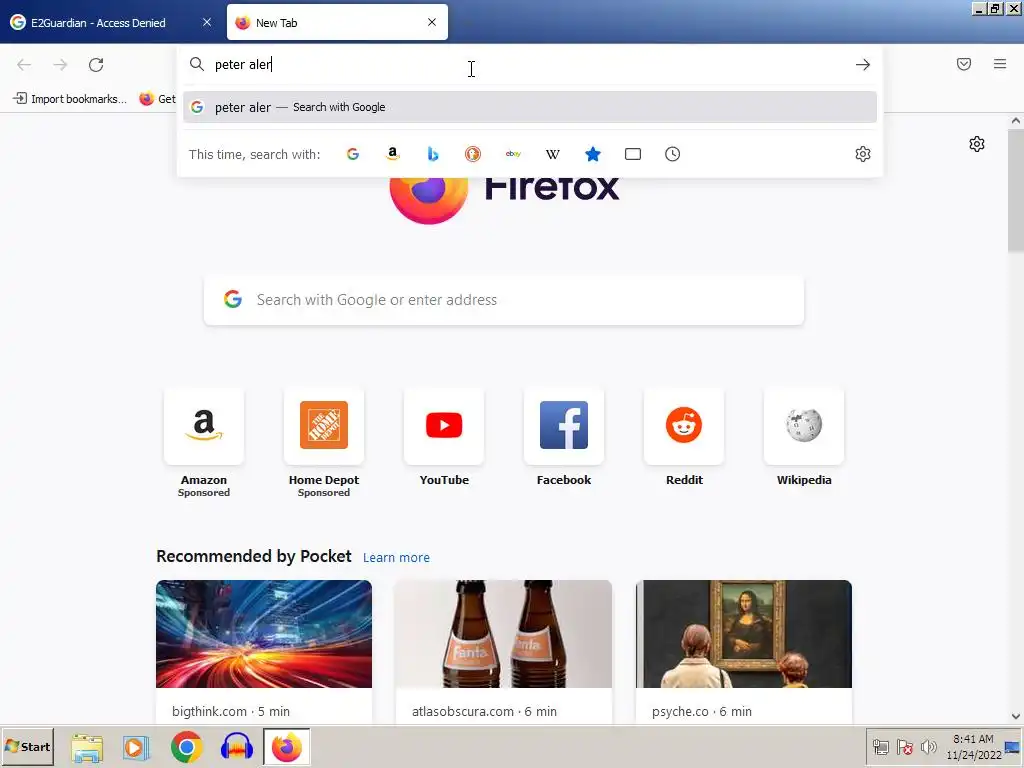Screen dimensions: 1024x768
Task: Search open tabs using the tab icon
Action: pos(633,154)
